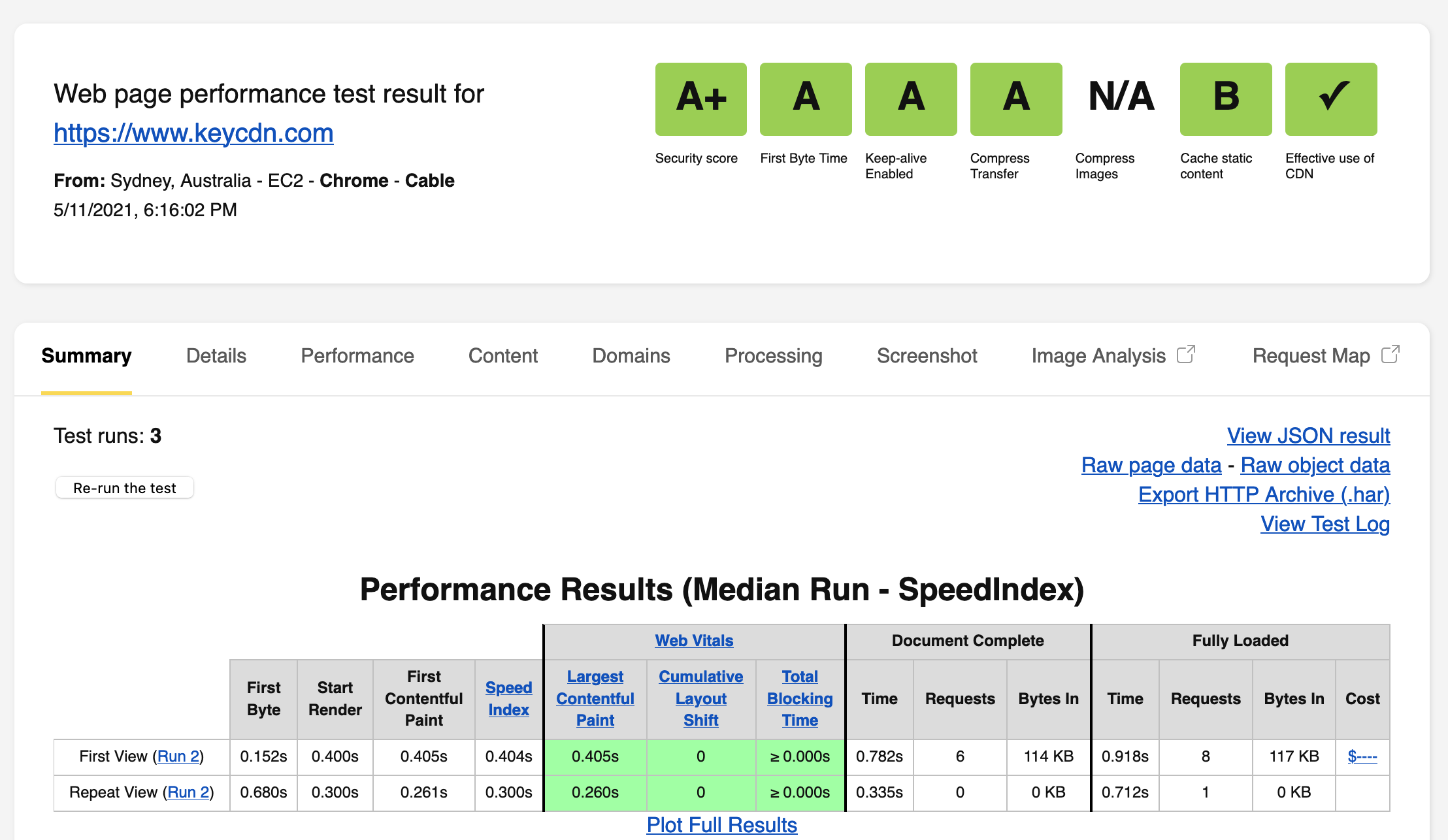Click the Re-run the test button
This screenshot has width=1448, height=840.
point(124,488)
